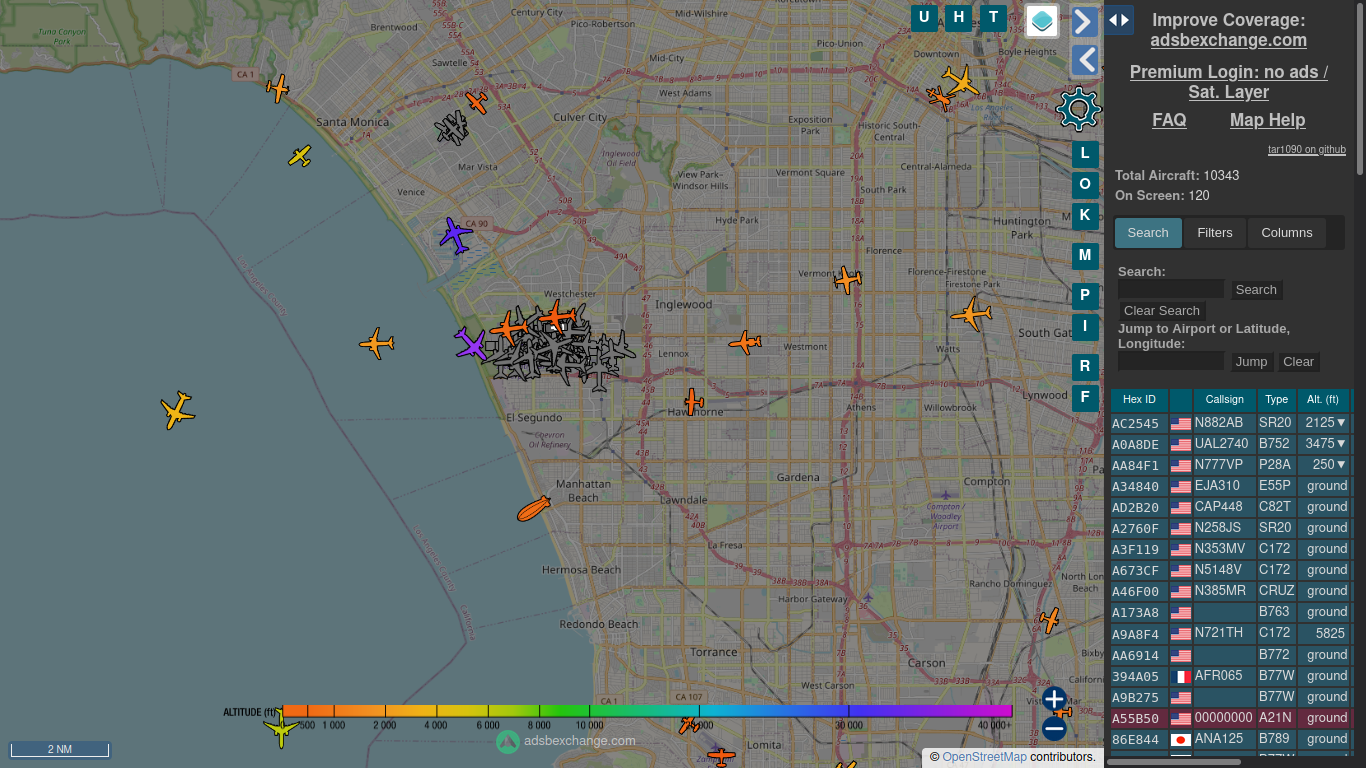This screenshot has width=1366, height=768.
Task: Toggle the O map button
Action: [1085, 184]
